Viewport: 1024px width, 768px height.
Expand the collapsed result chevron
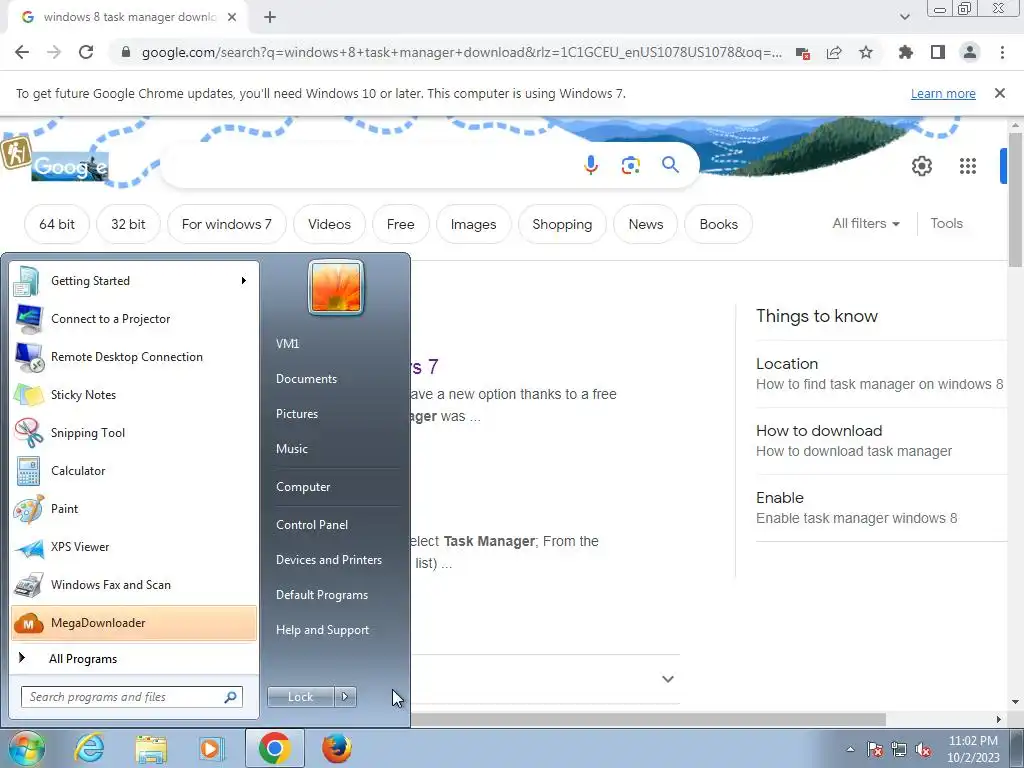[667, 679]
